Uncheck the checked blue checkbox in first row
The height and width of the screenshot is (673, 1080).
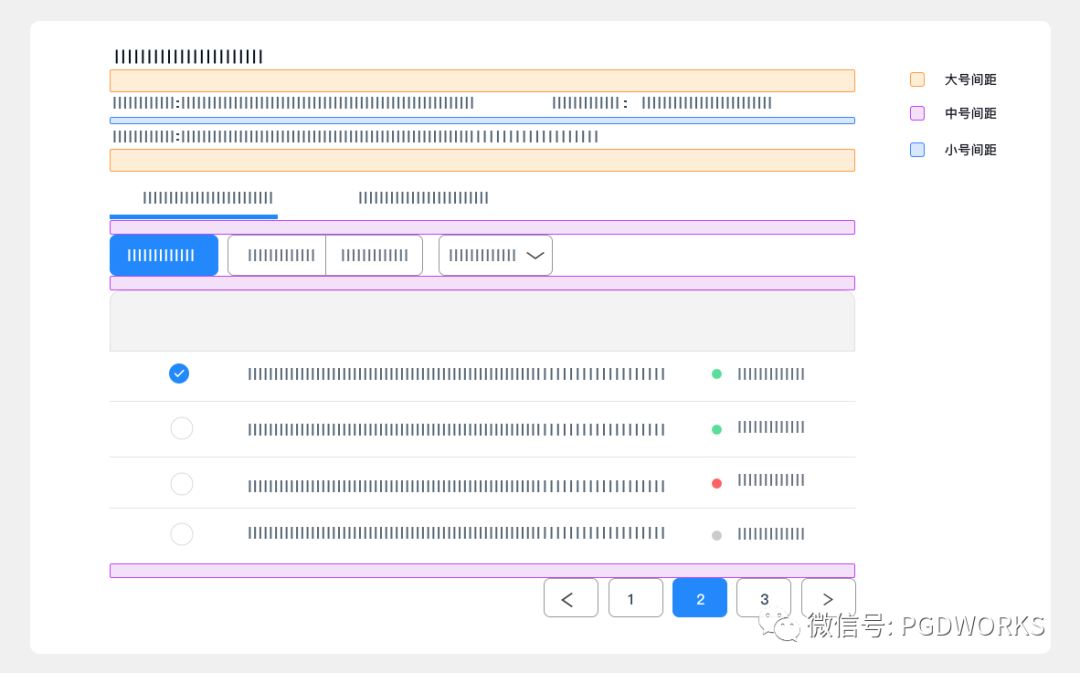coord(179,374)
